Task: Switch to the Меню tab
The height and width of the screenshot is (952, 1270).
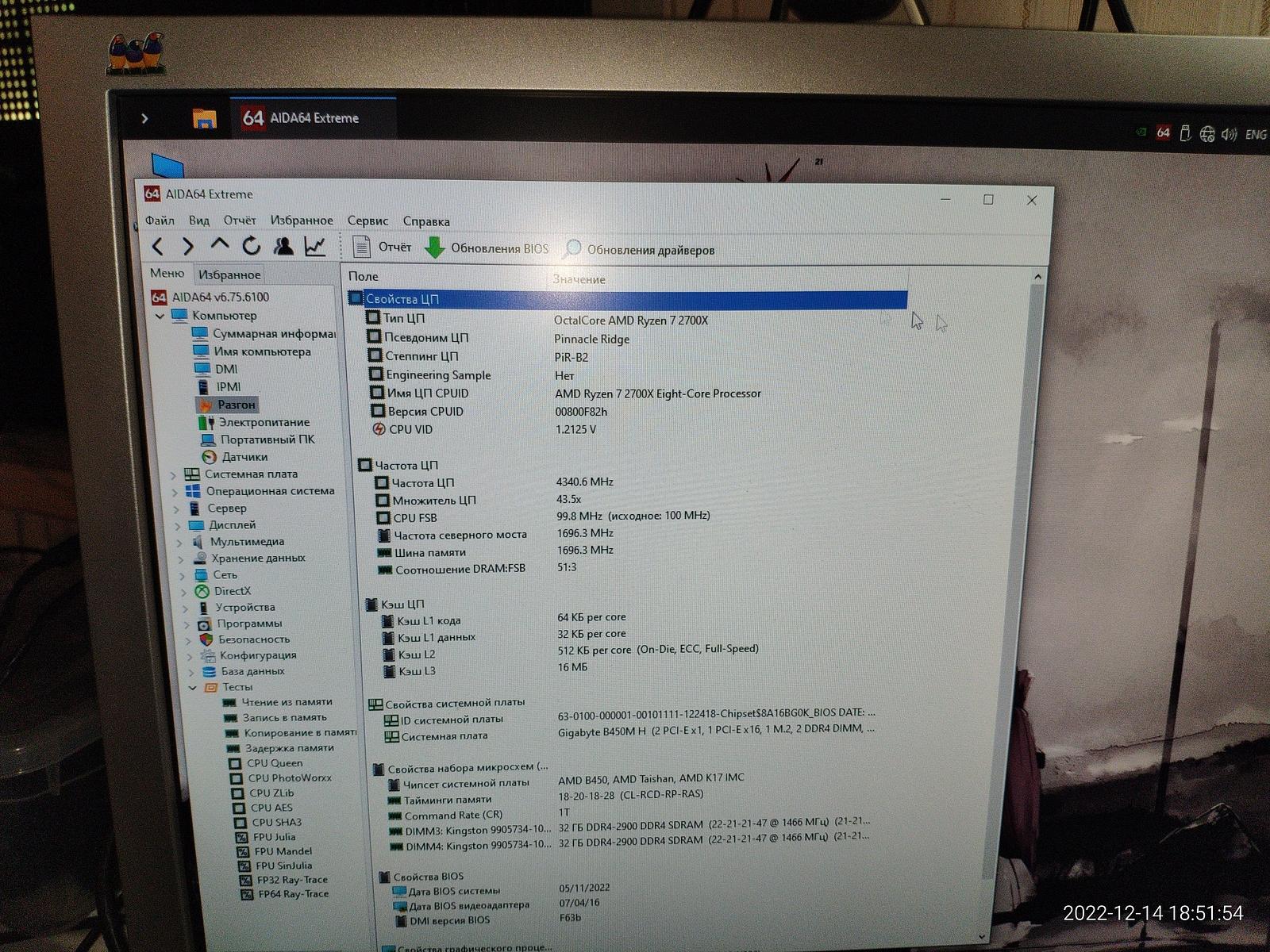Action: click(167, 273)
